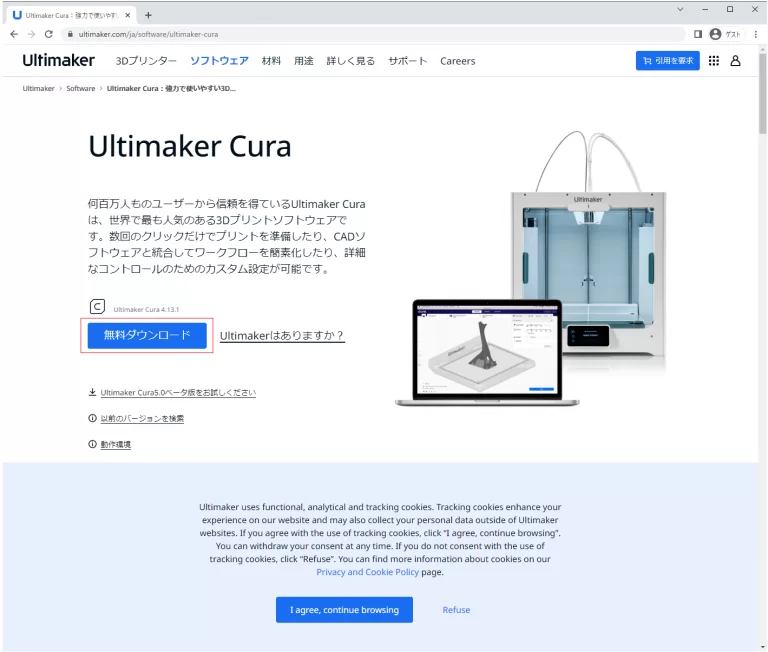Viewport: 768px width, 652px height.
Task: Open a new browser tab
Action: point(148,15)
